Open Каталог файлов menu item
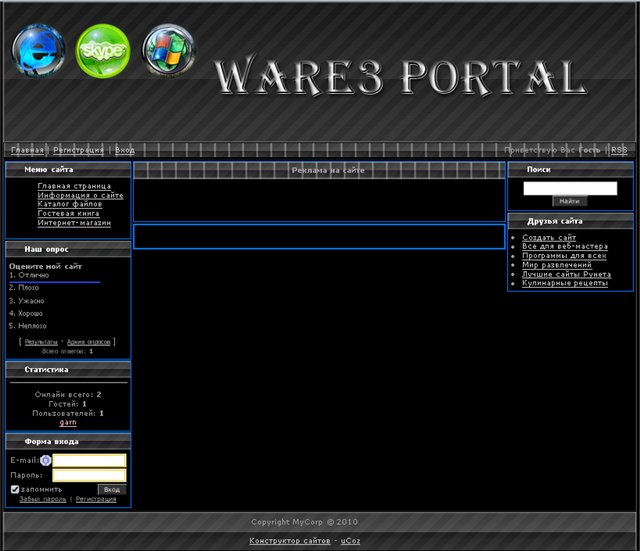Image resolution: width=640 pixels, height=551 pixels. (70, 204)
